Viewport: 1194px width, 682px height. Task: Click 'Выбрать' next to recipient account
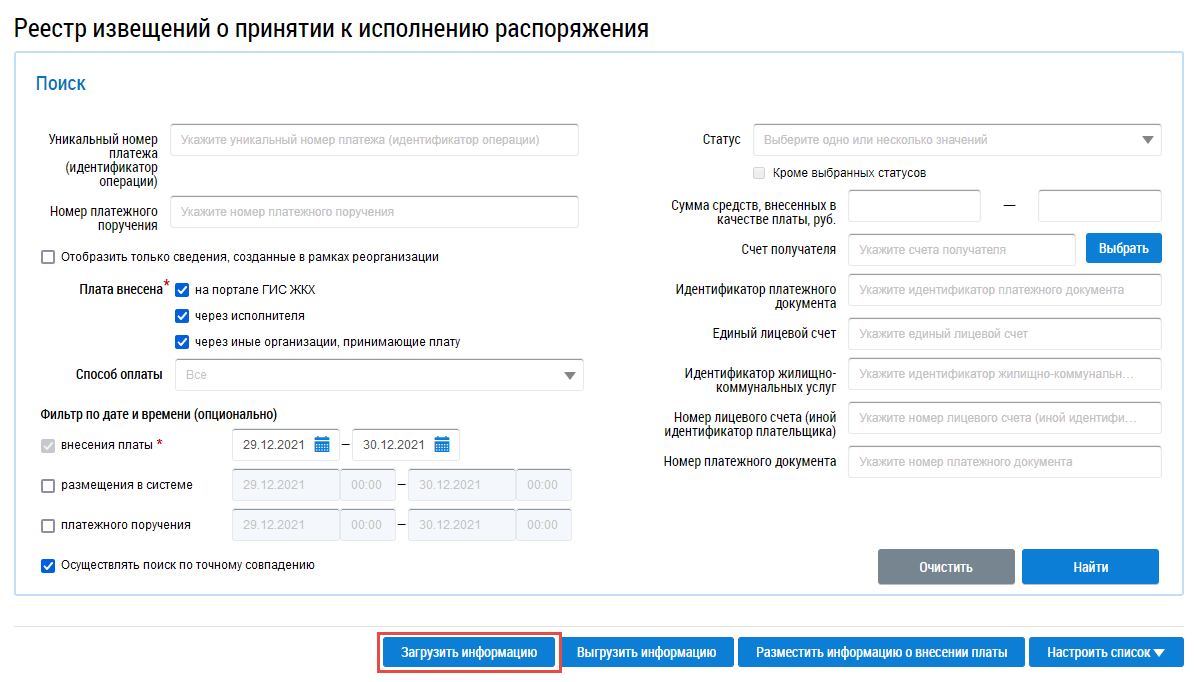pyautogui.click(x=1123, y=249)
